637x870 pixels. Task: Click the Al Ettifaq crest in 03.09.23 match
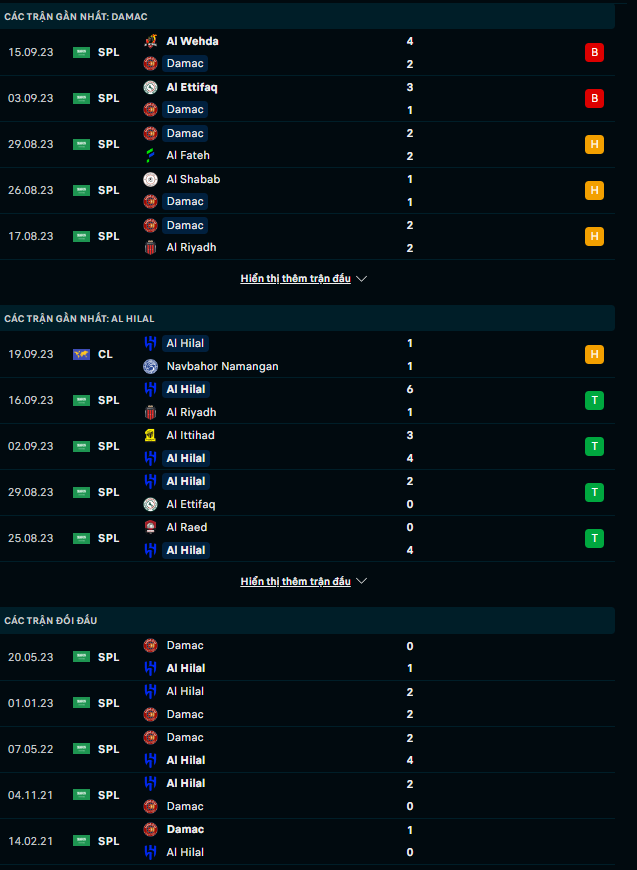click(x=150, y=87)
